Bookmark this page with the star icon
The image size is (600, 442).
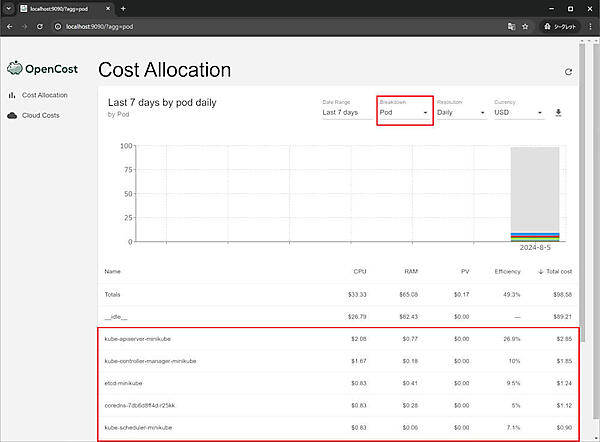pos(525,26)
